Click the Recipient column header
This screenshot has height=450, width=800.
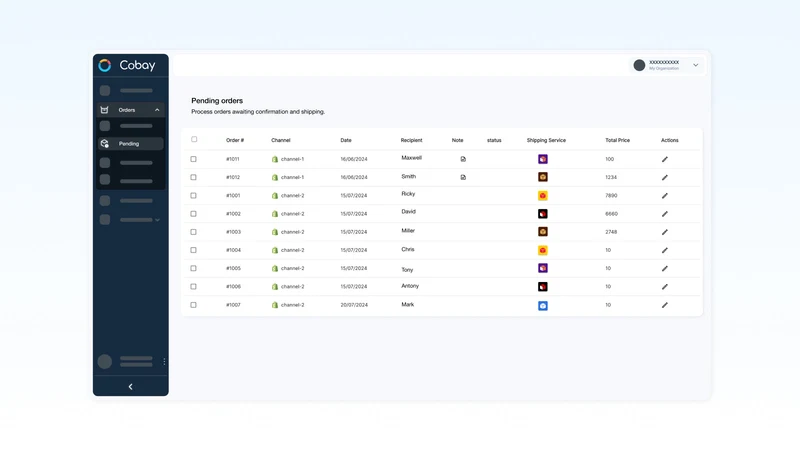tap(411, 140)
